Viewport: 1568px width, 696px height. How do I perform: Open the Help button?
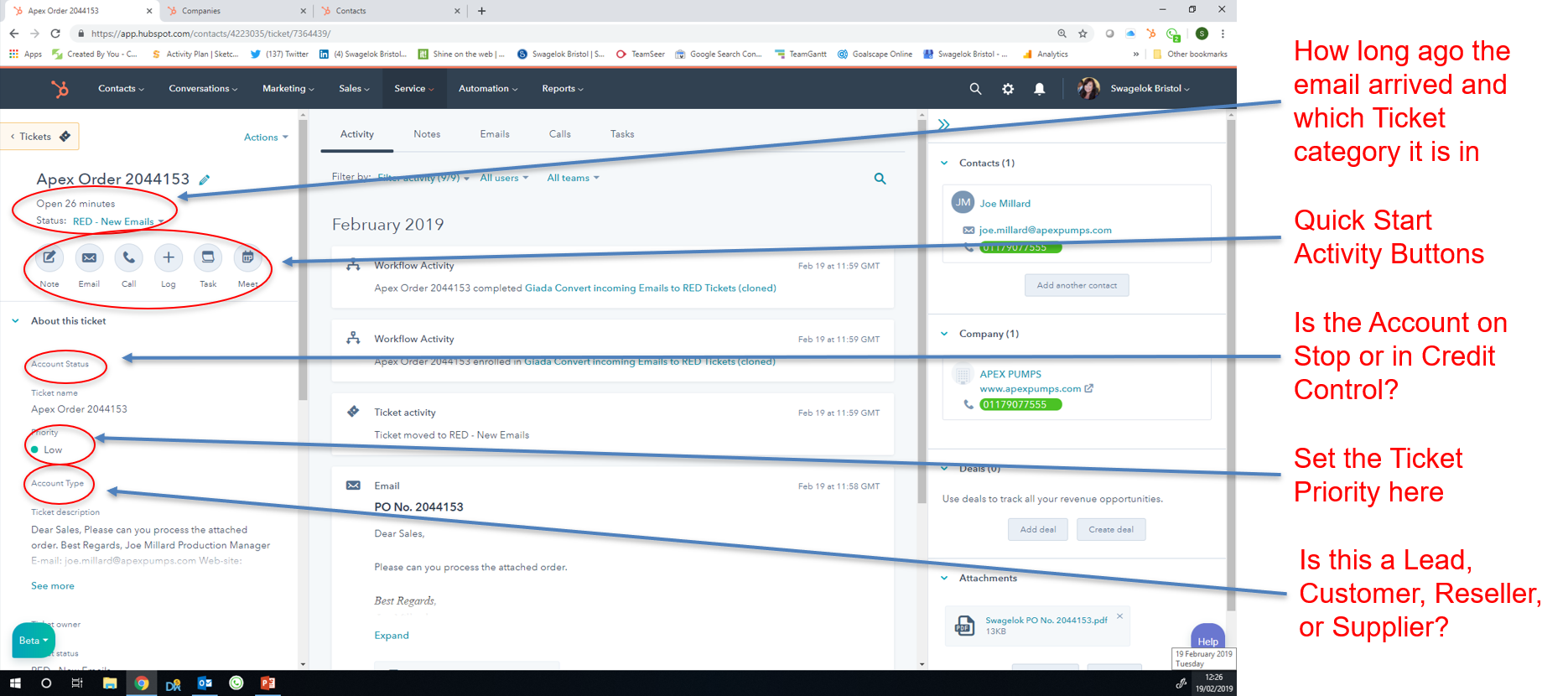coord(1207,639)
